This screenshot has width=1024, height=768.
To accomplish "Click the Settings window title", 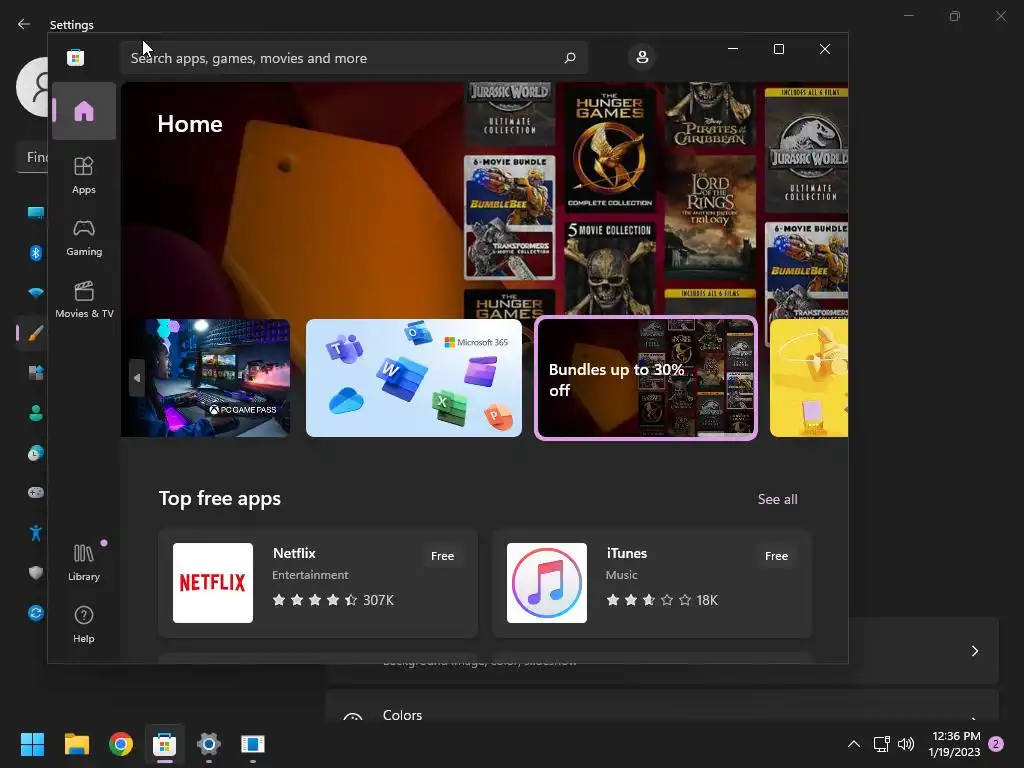I will 72,25.
